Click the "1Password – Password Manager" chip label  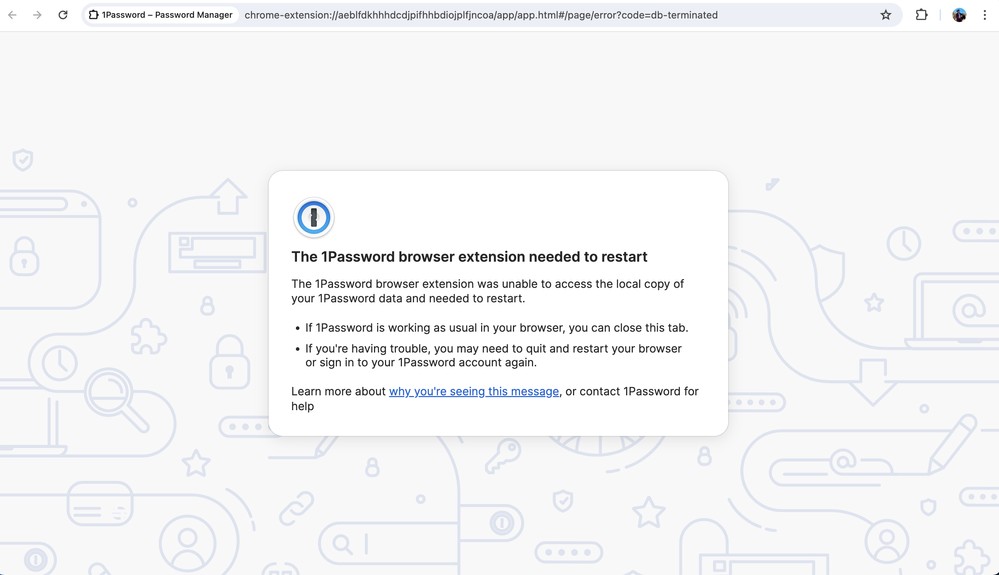167,15
